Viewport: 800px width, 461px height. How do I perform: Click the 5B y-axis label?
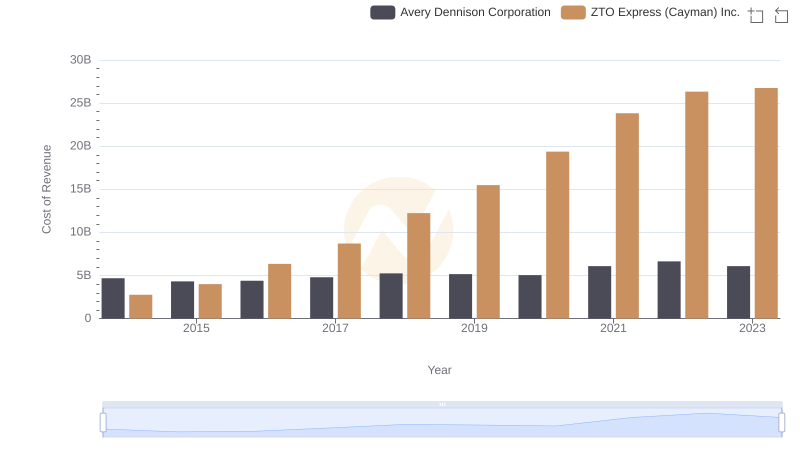click(84, 275)
